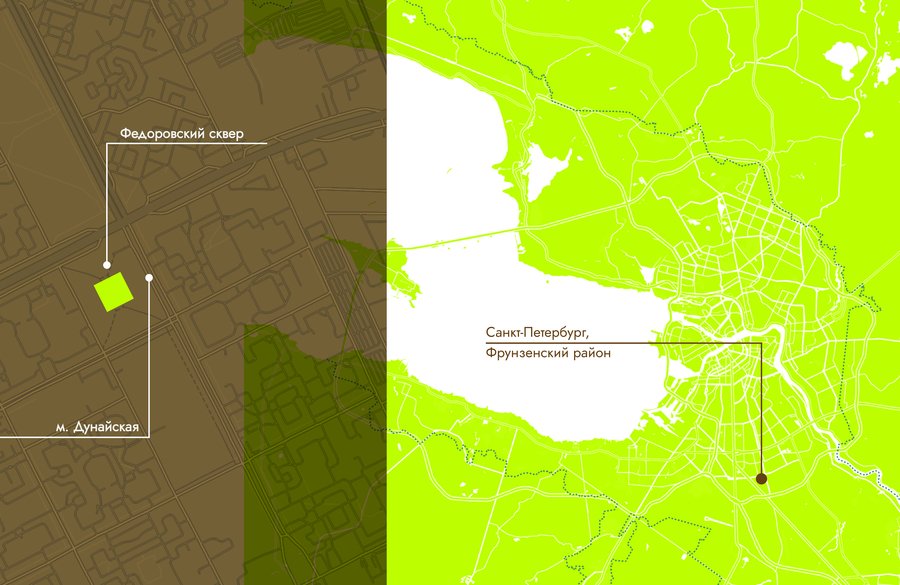The image size is (900, 585).
Task: Click the bright green square site marker
Action: [114, 292]
